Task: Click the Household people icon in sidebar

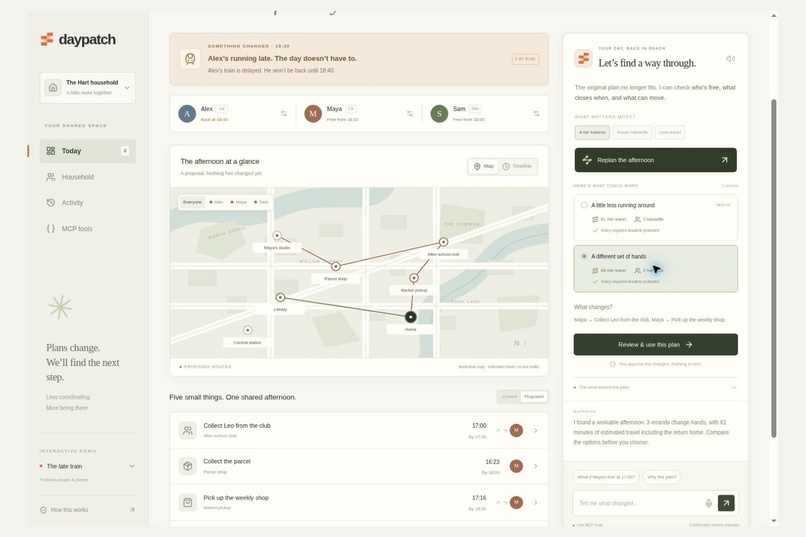Action: click(x=50, y=177)
